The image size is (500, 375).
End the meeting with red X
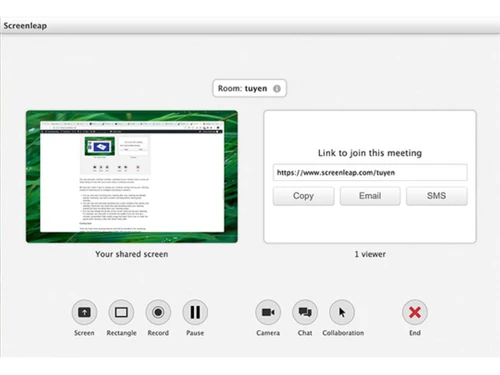(x=415, y=312)
